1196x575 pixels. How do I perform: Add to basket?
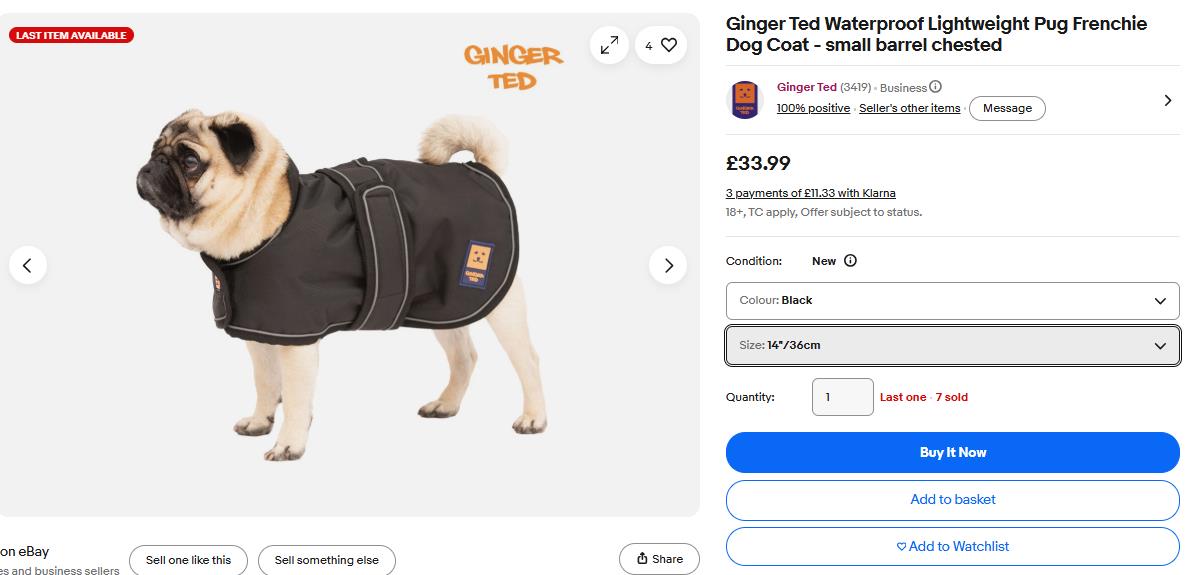pyautogui.click(x=953, y=500)
